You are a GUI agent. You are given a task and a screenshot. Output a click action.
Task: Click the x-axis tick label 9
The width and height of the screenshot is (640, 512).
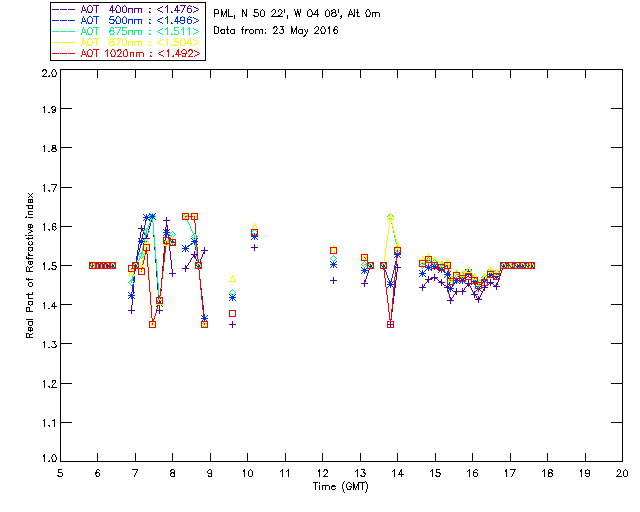tap(210, 473)
